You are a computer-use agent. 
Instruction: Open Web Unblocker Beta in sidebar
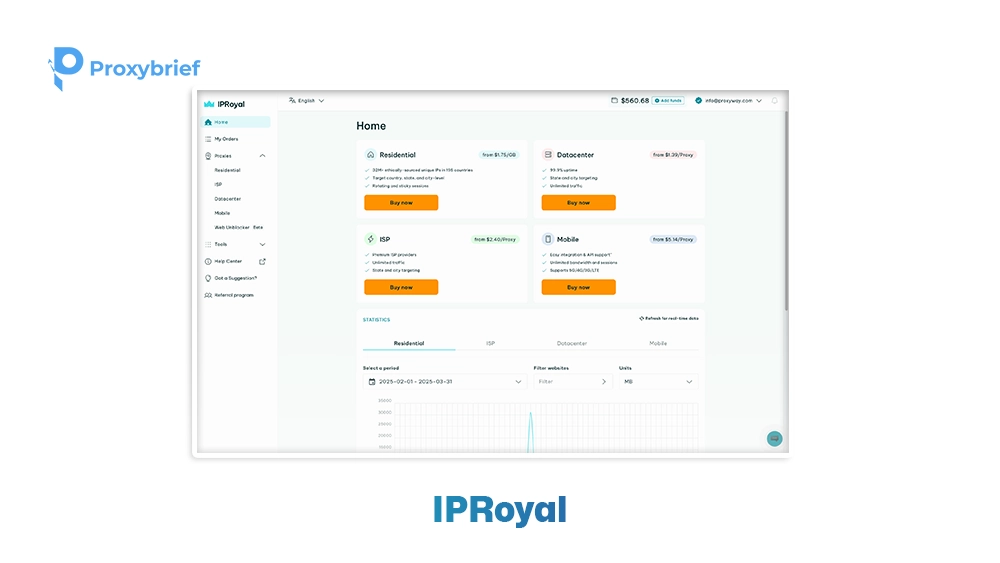coord(239,227)
